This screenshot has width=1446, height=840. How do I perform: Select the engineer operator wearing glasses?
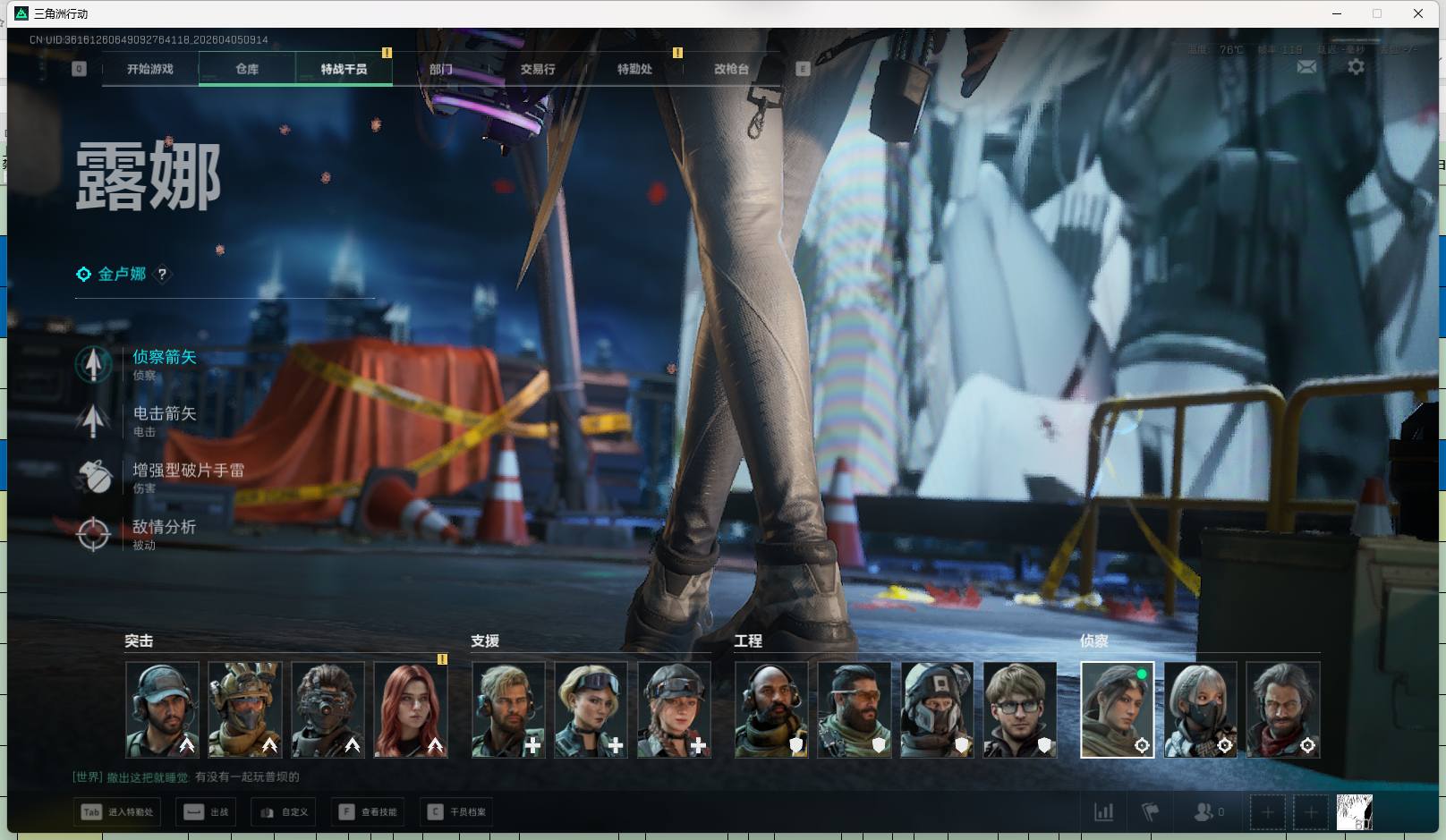pyautogui.click(x=1020, y=709)
